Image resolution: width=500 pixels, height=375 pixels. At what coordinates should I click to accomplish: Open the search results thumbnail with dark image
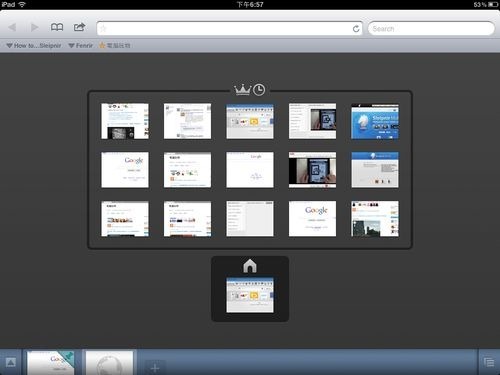(x=125, y=121)
